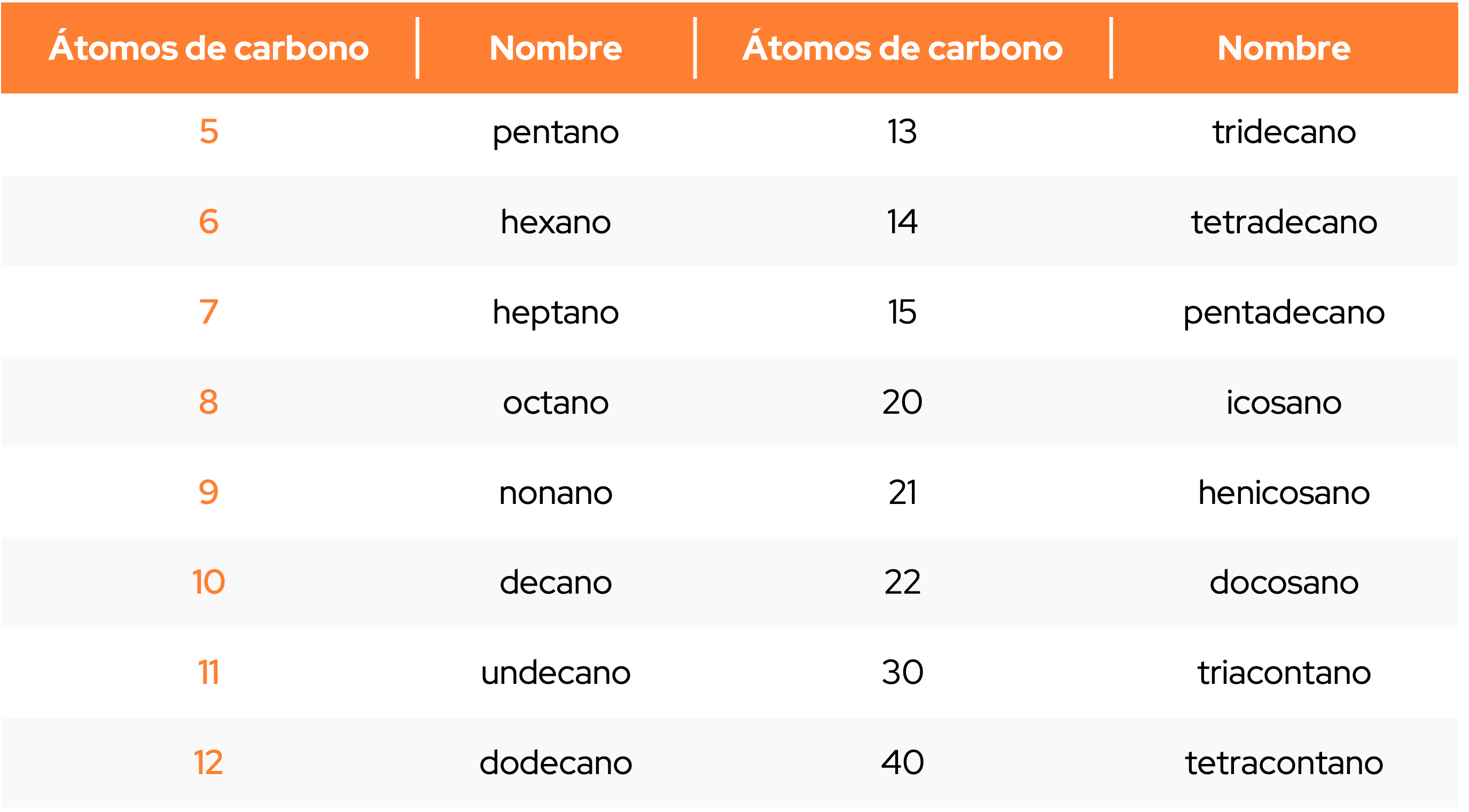Screen dimensions: 1469x812
Task: Click the first 'Átomos de carbono' header
Action: [210, 48]
